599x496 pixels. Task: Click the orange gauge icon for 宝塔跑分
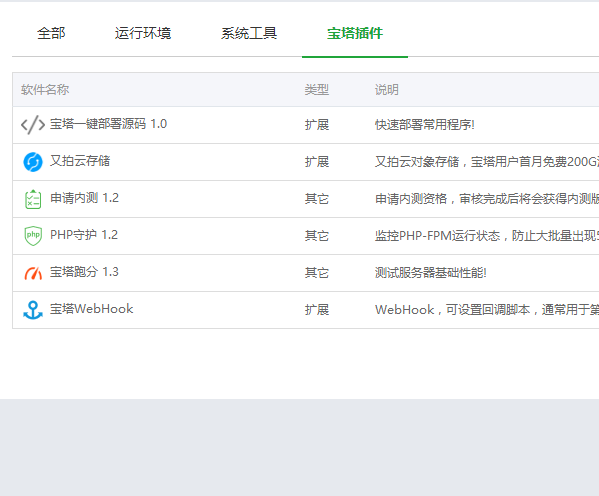click(x=33, y=273)
